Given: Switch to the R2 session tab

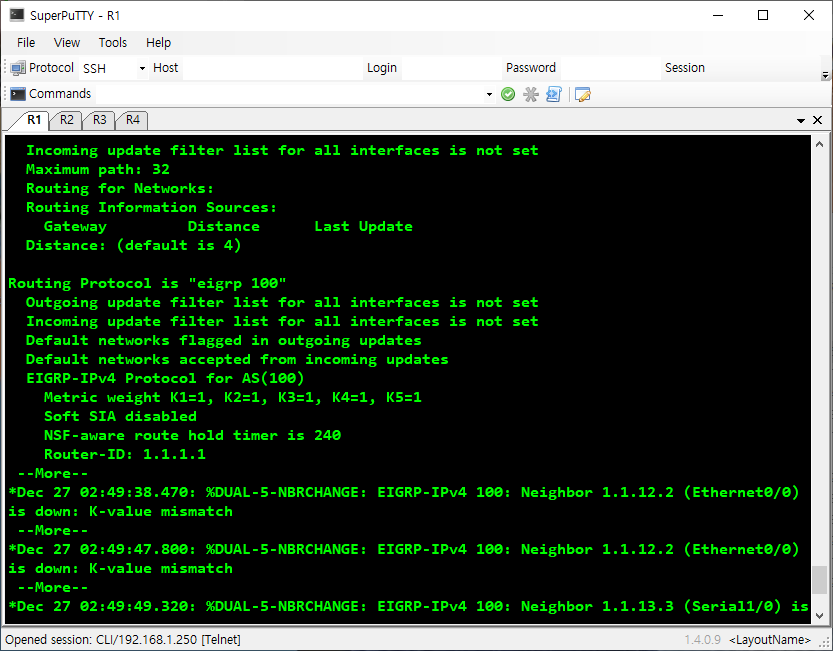Looking at the screenshot, I should (x=66, y=120).
